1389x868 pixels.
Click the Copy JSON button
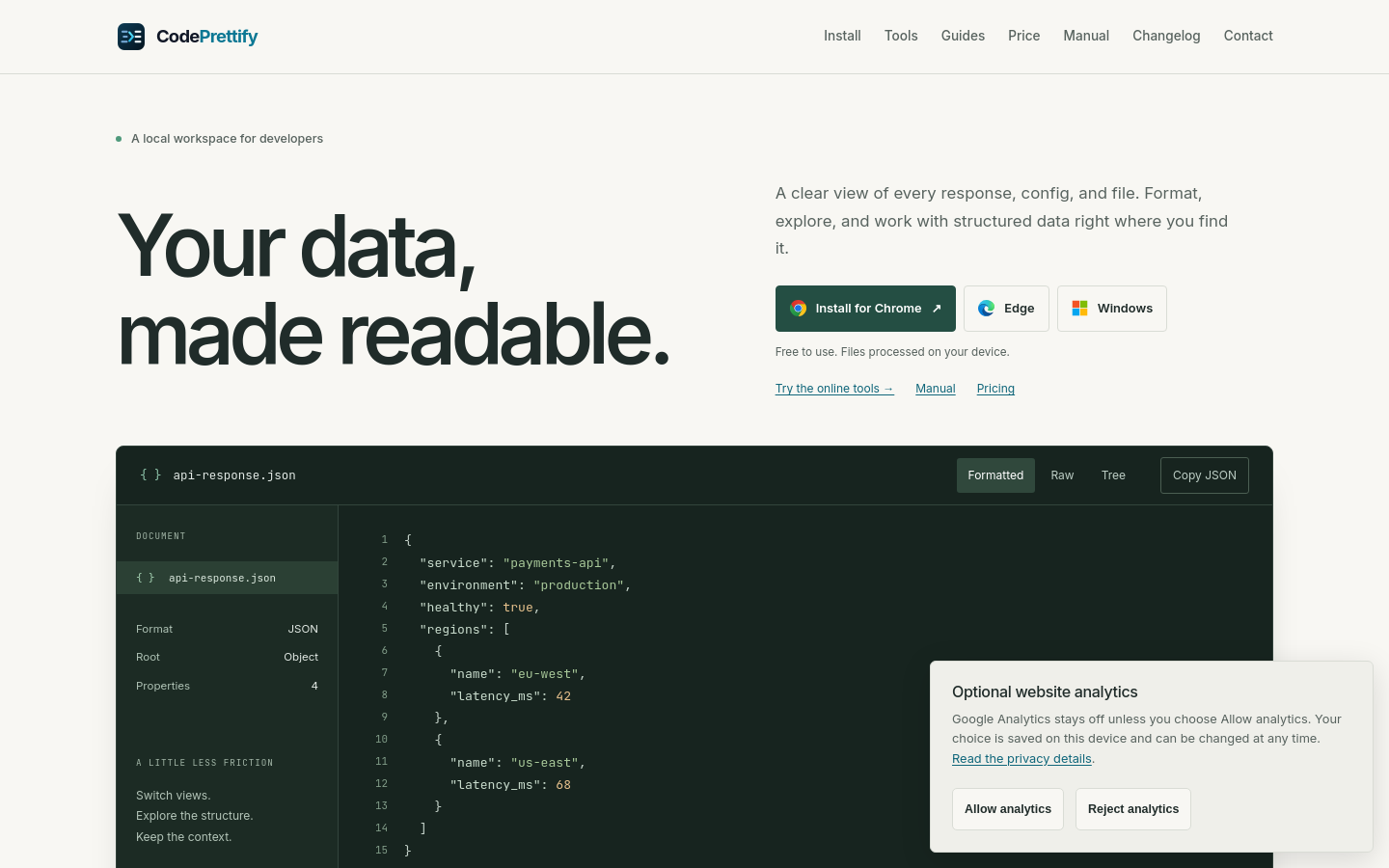1205,475
